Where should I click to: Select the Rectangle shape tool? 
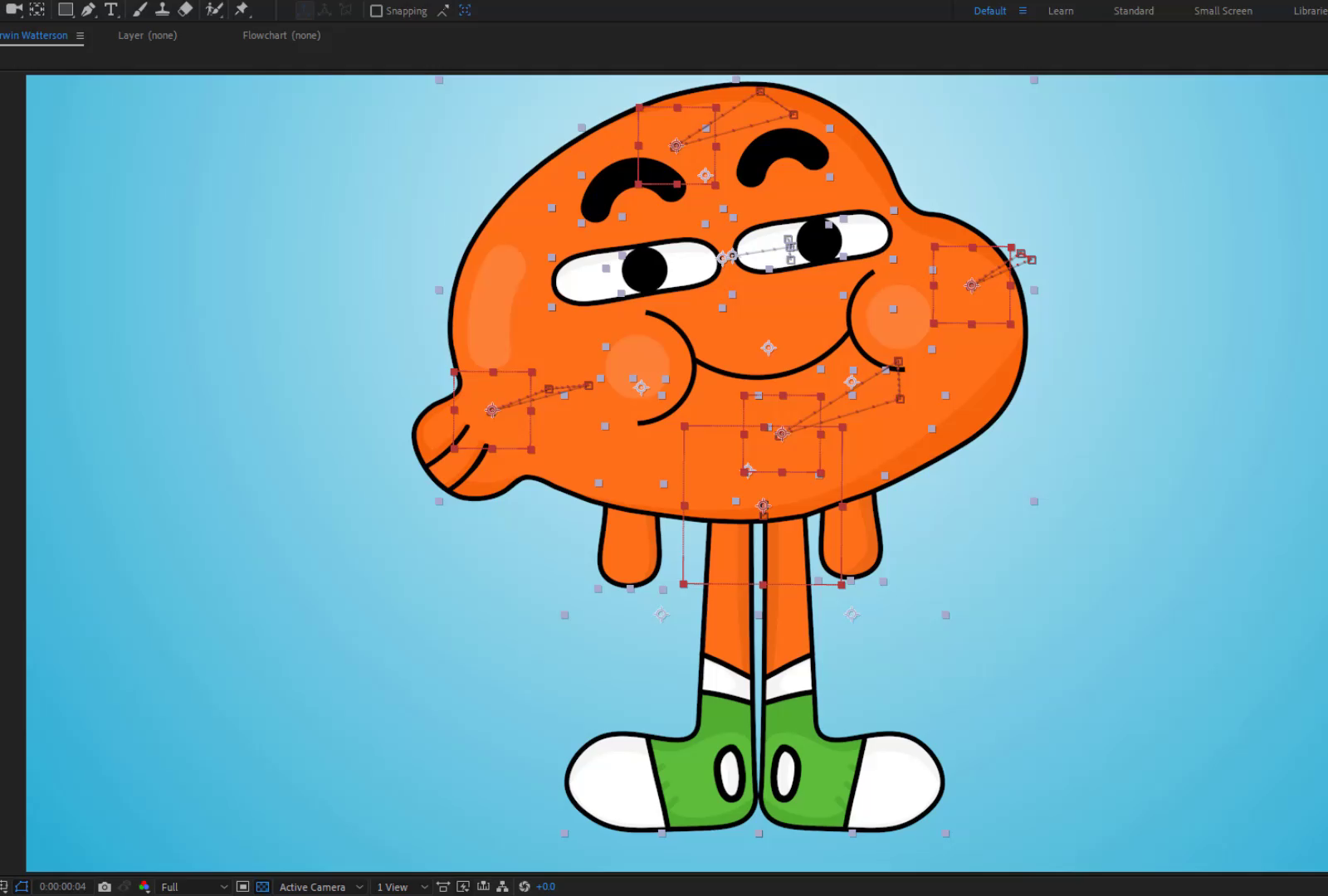66,10
